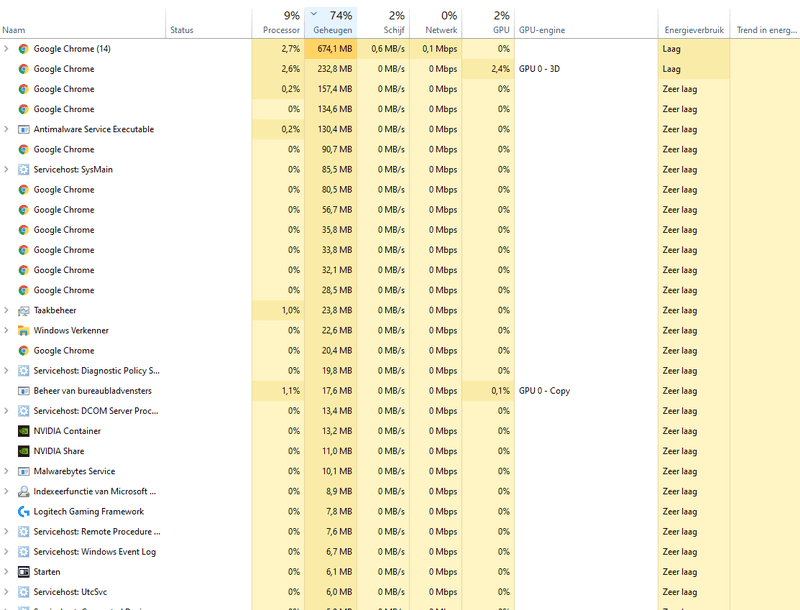Image resolution: width=800 pixels, height=610 pixels.
Task: Expand Servicehost: Remote Procedure row
Action: (x=6, y=532)
